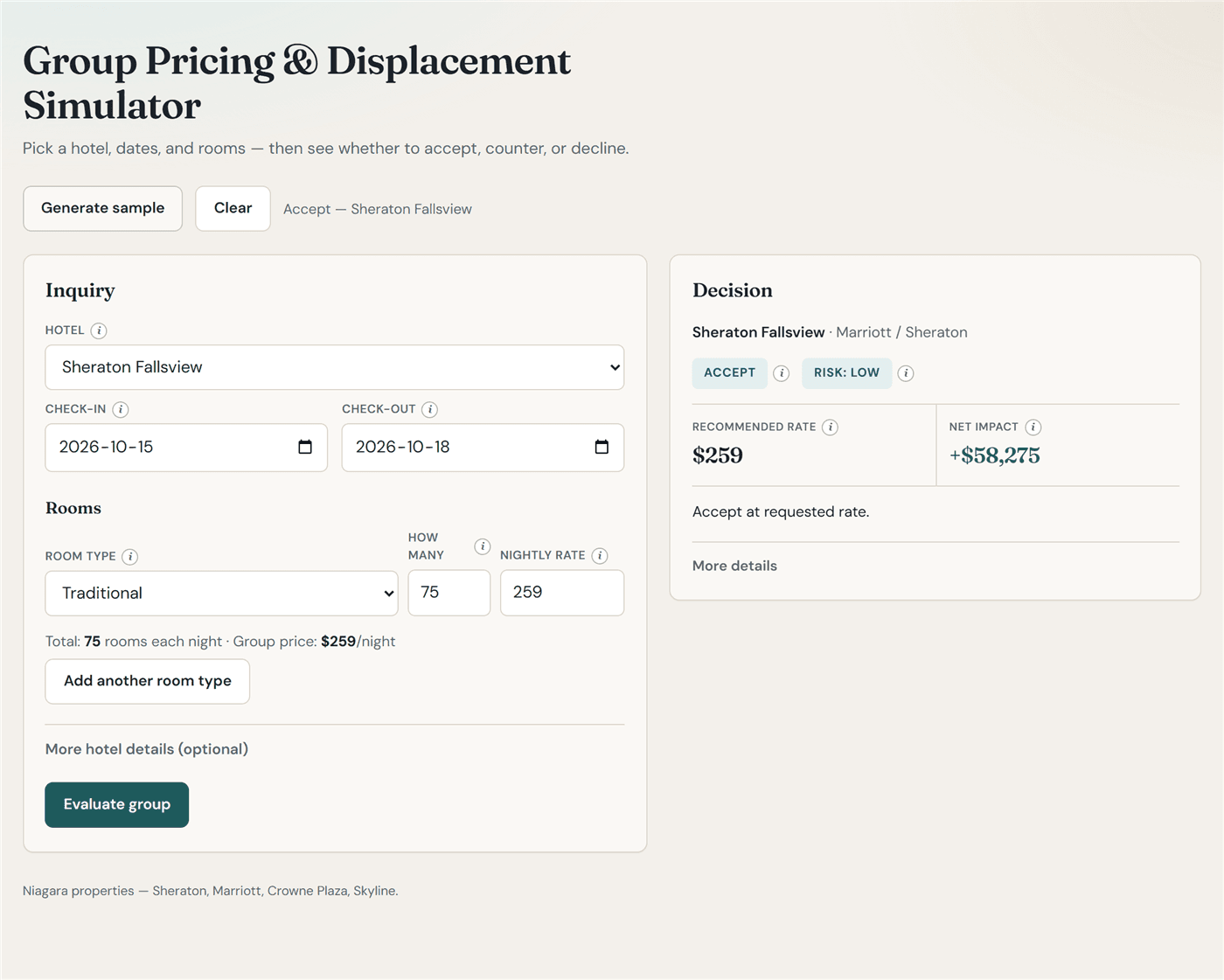1224x980 pixels.
Task: Click the HOW MANY info icon
Action: (x=482, y=546)
